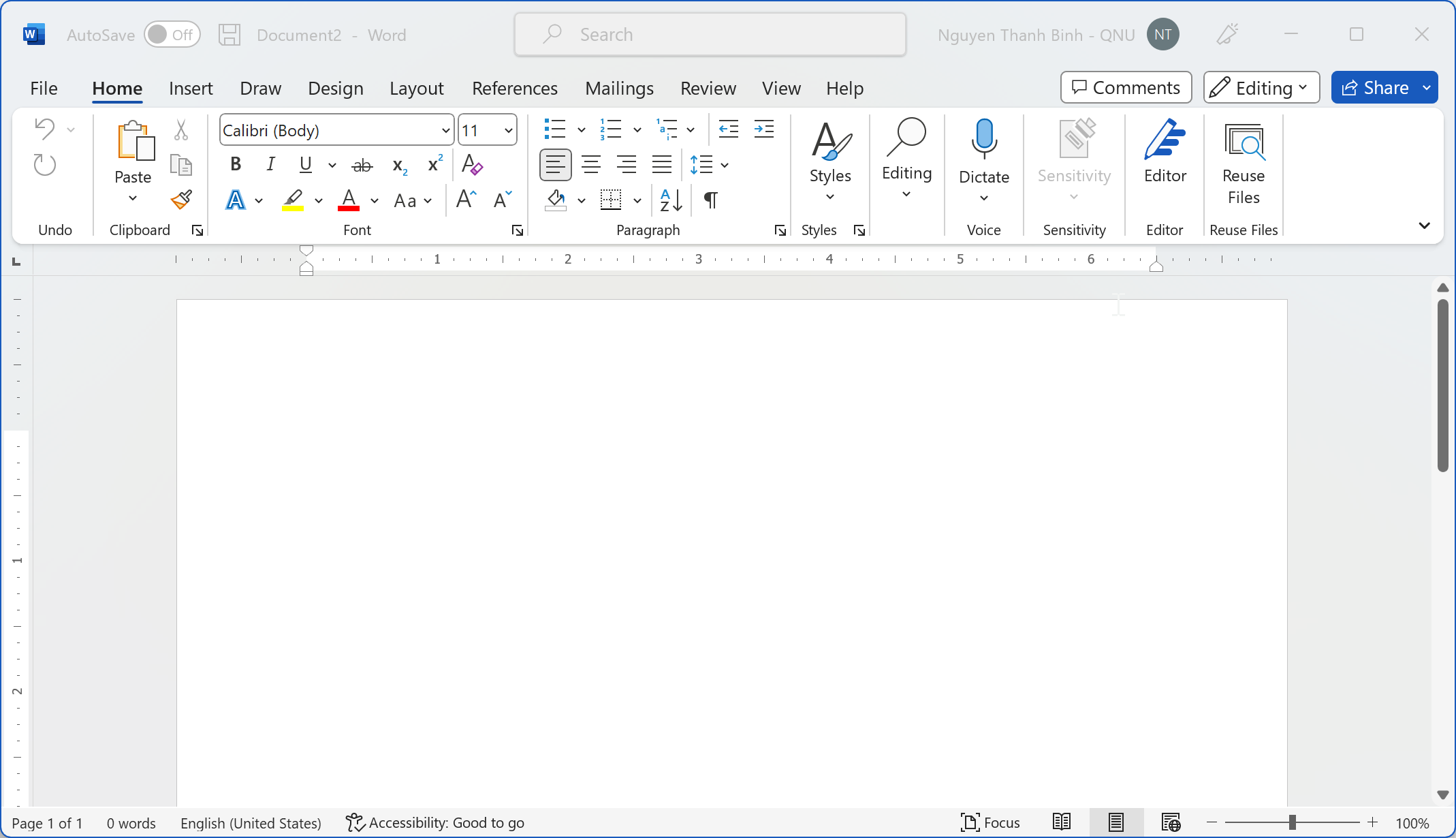Click the Clear All Formatting icon
Image resolution: width=1456 pixels, height=838 pixels.
(471, 164)
